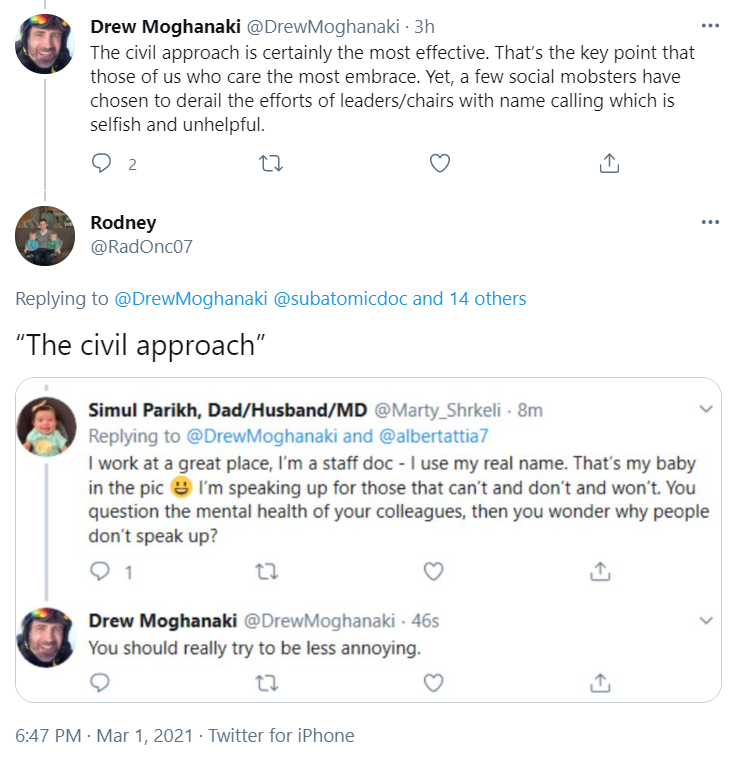Retweet Drew Moghanaki's civil approach tweet
This screenshot has height=766, width=740.
(270, 163)
